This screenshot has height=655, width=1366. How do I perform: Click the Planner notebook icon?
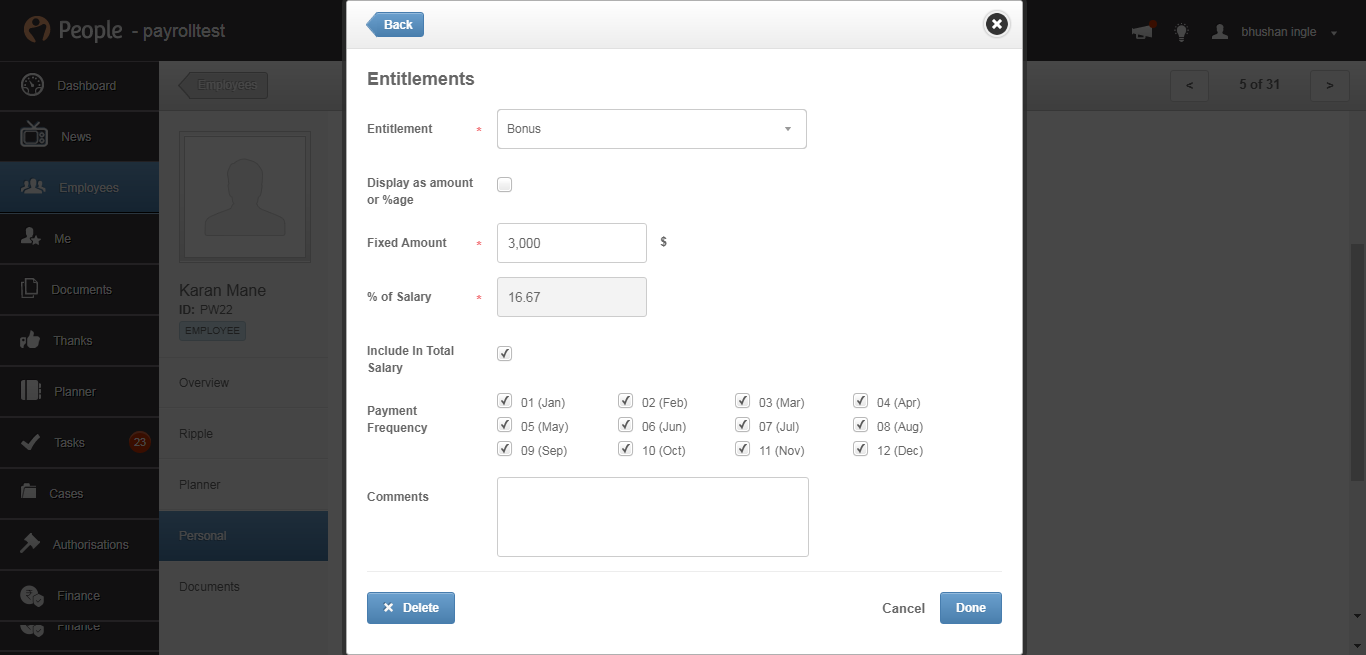point(31,391)
